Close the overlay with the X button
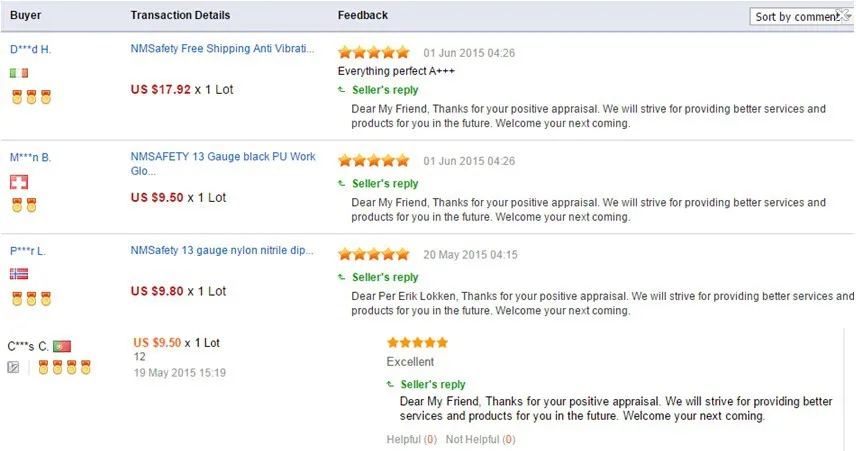The image size is (856, 451). click(843, 15)
